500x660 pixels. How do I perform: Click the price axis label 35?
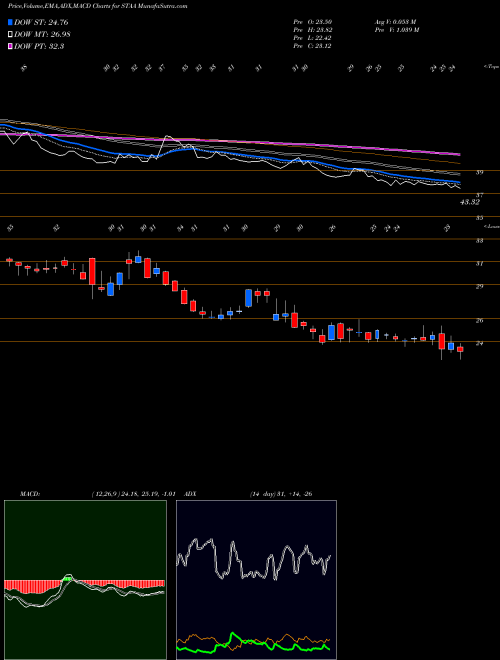coord(480,218)
